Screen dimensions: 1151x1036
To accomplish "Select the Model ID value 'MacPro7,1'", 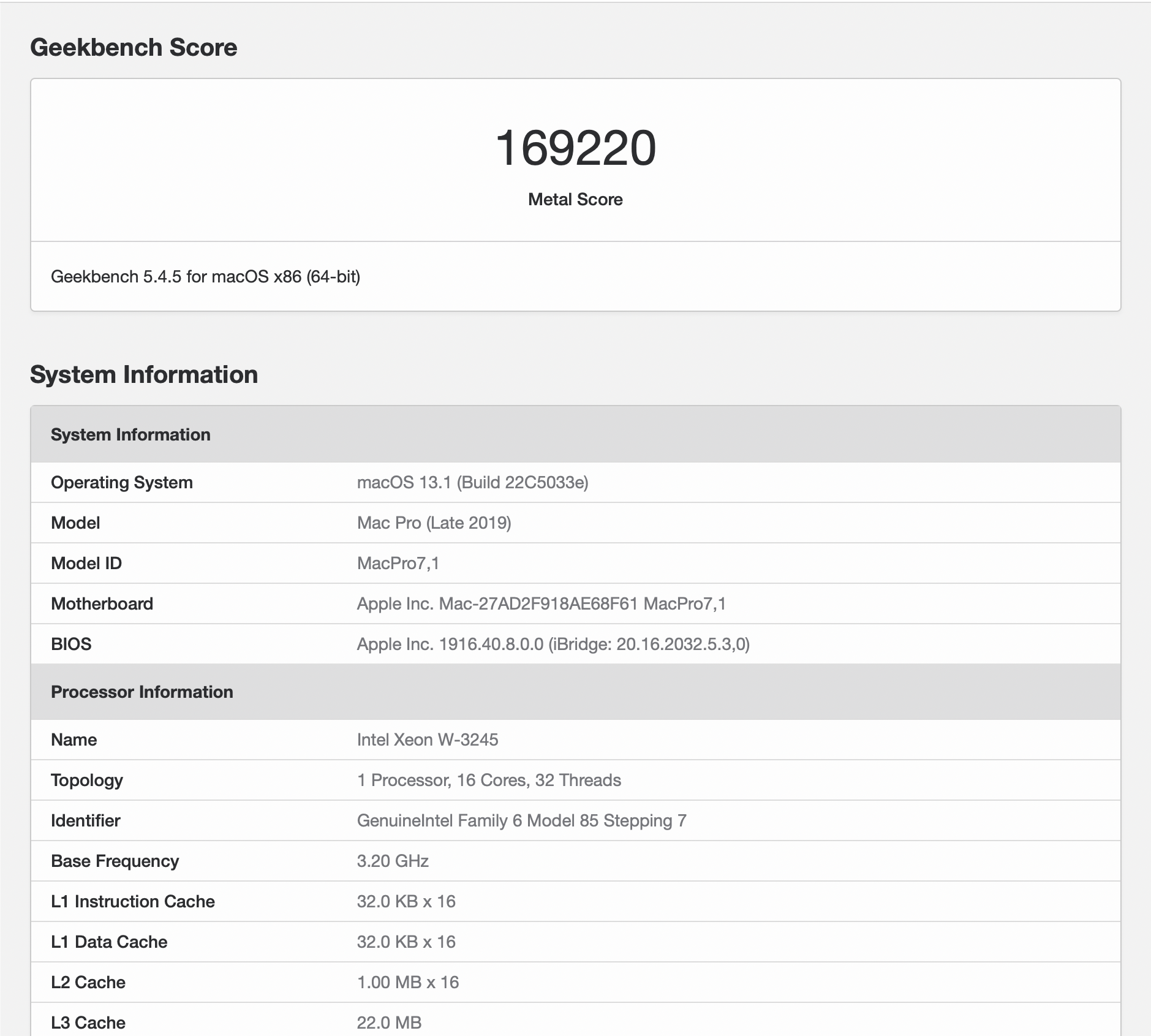I will 398,563.
